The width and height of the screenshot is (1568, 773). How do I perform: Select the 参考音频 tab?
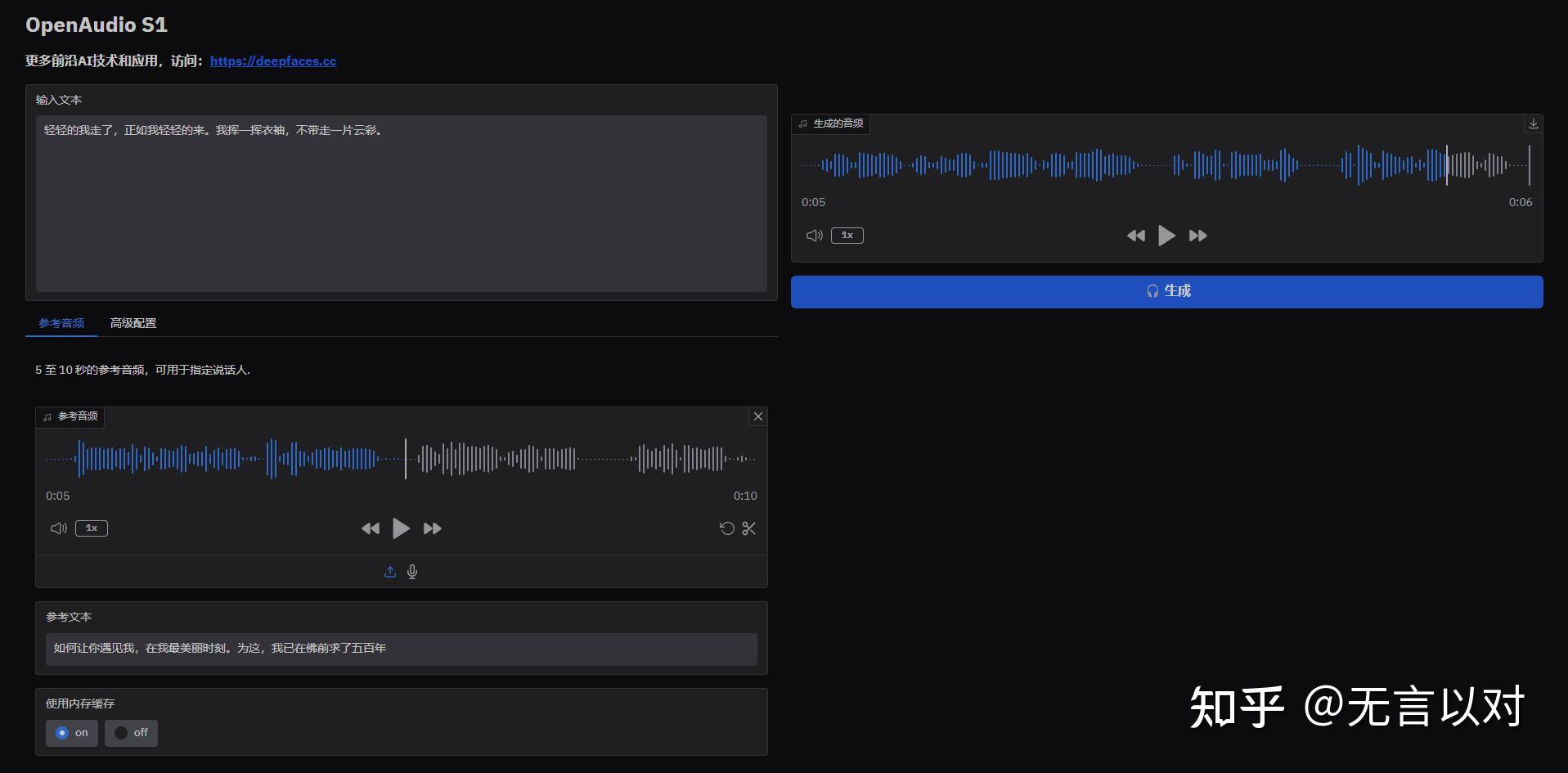click(x=61, y=322)
